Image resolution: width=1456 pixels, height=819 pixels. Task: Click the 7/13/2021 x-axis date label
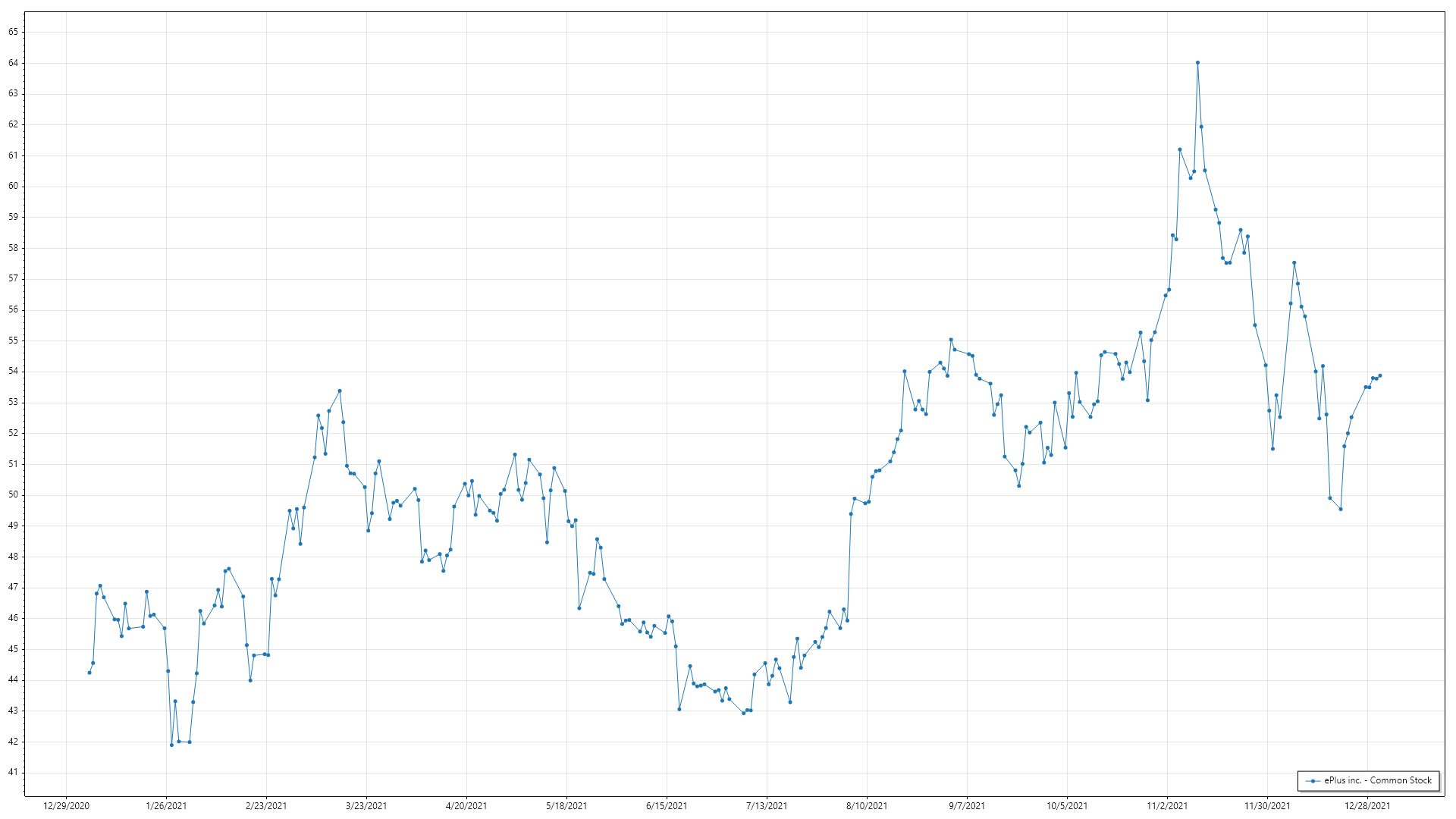click(x=767, y=806)
